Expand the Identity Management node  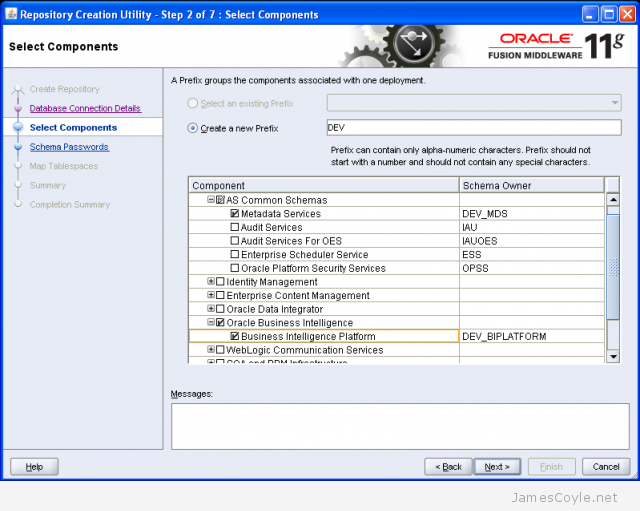211,281
